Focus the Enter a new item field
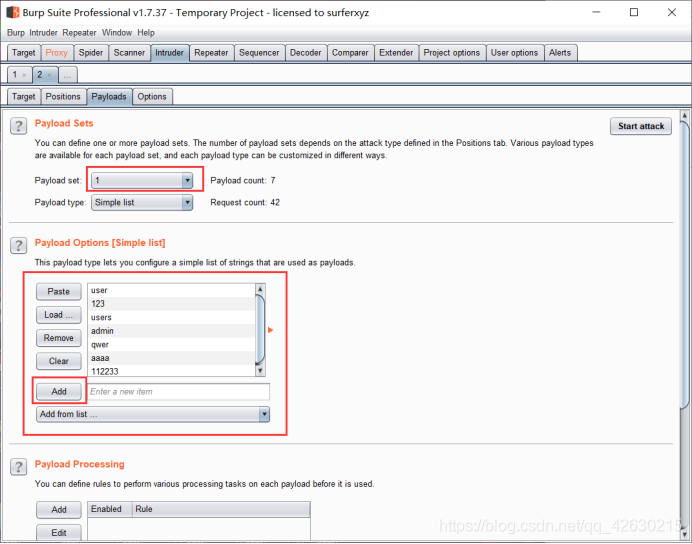This screenshot has width=692, height=544. click(179, 392)
